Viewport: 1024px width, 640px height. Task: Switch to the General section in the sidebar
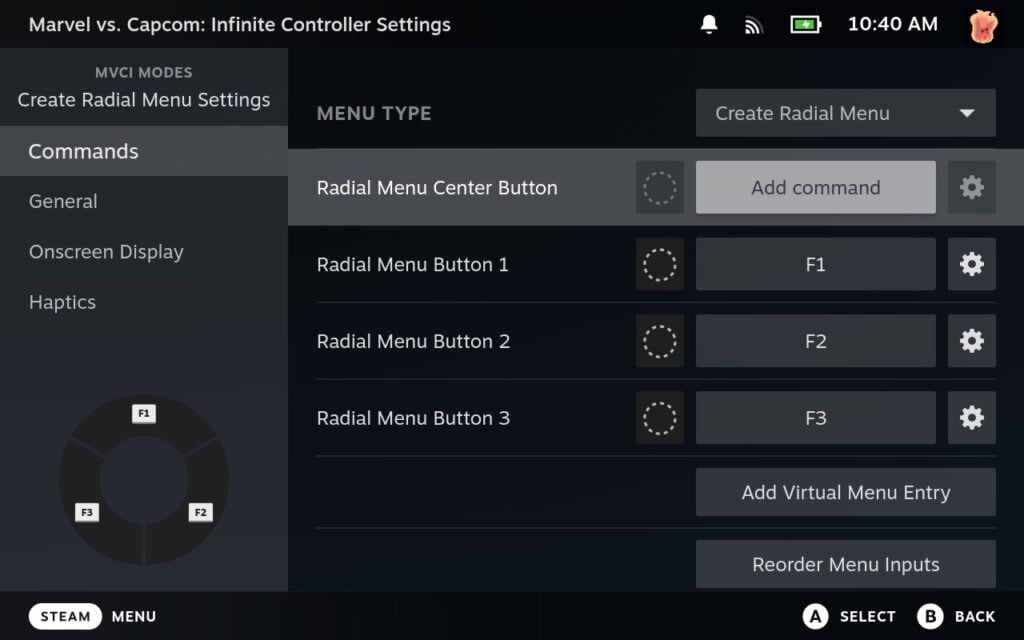tap(62, 201)
